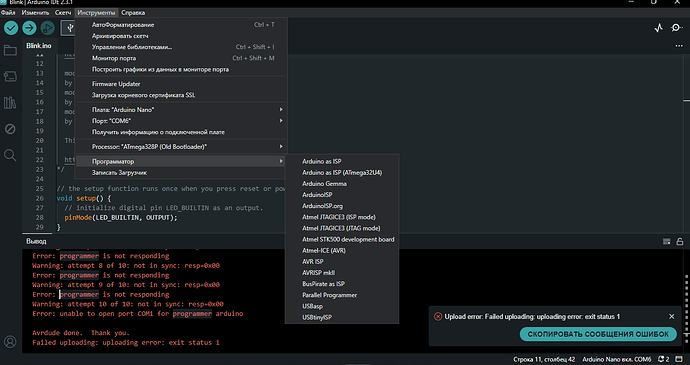Open the Serial Monitor icon at top right

[x=676, y=28]
